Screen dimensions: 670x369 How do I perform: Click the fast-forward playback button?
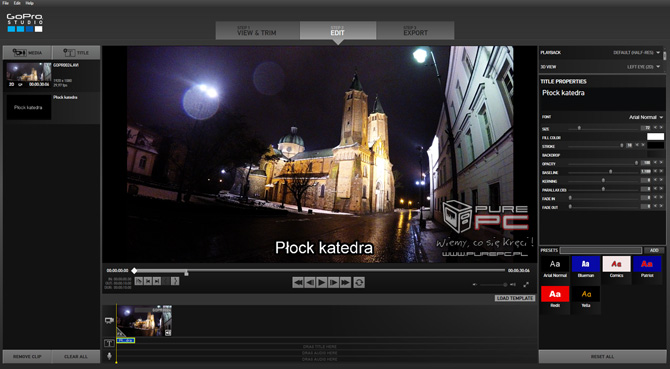point(346,282)
